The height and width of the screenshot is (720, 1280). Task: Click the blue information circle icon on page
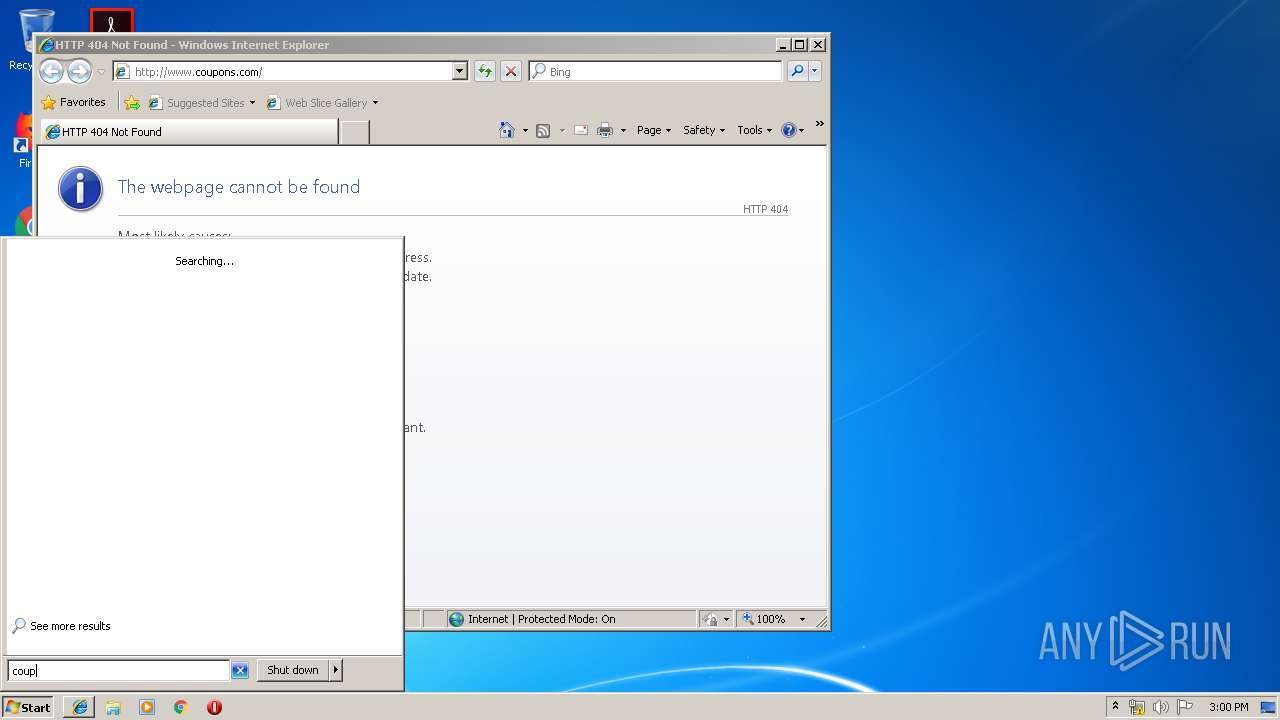[81, 189]
